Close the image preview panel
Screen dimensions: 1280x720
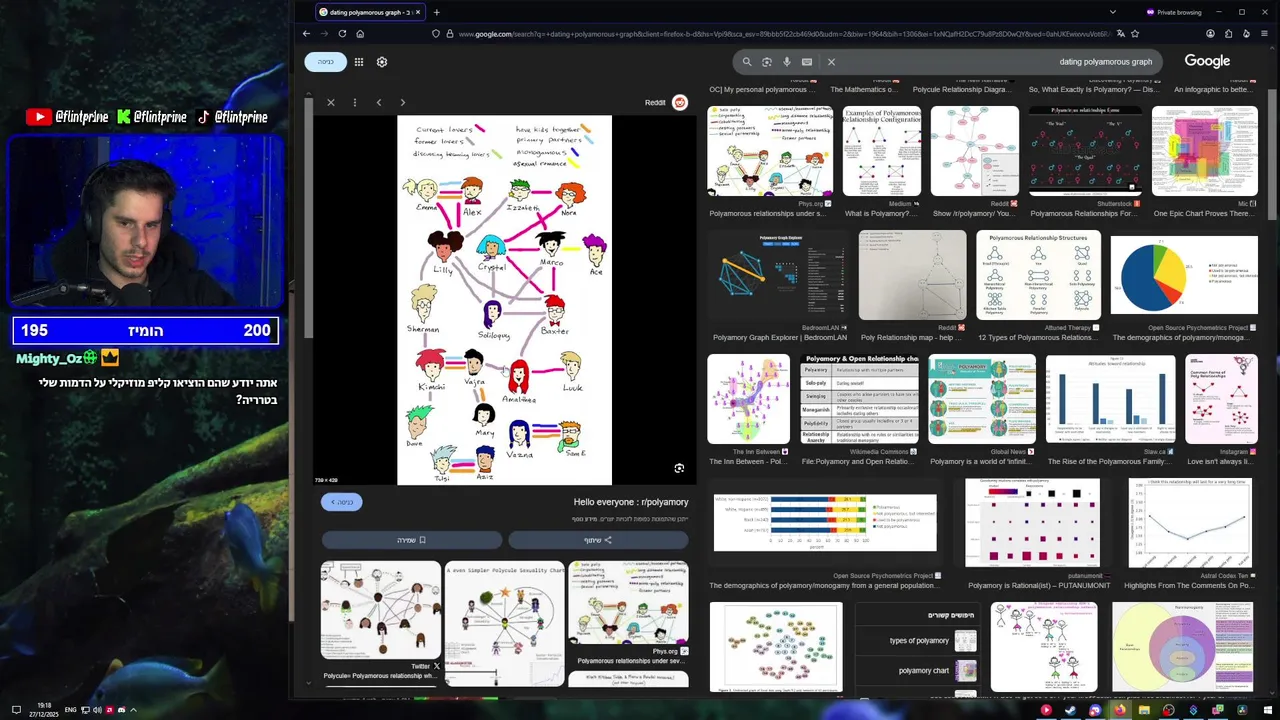[331, 102]
